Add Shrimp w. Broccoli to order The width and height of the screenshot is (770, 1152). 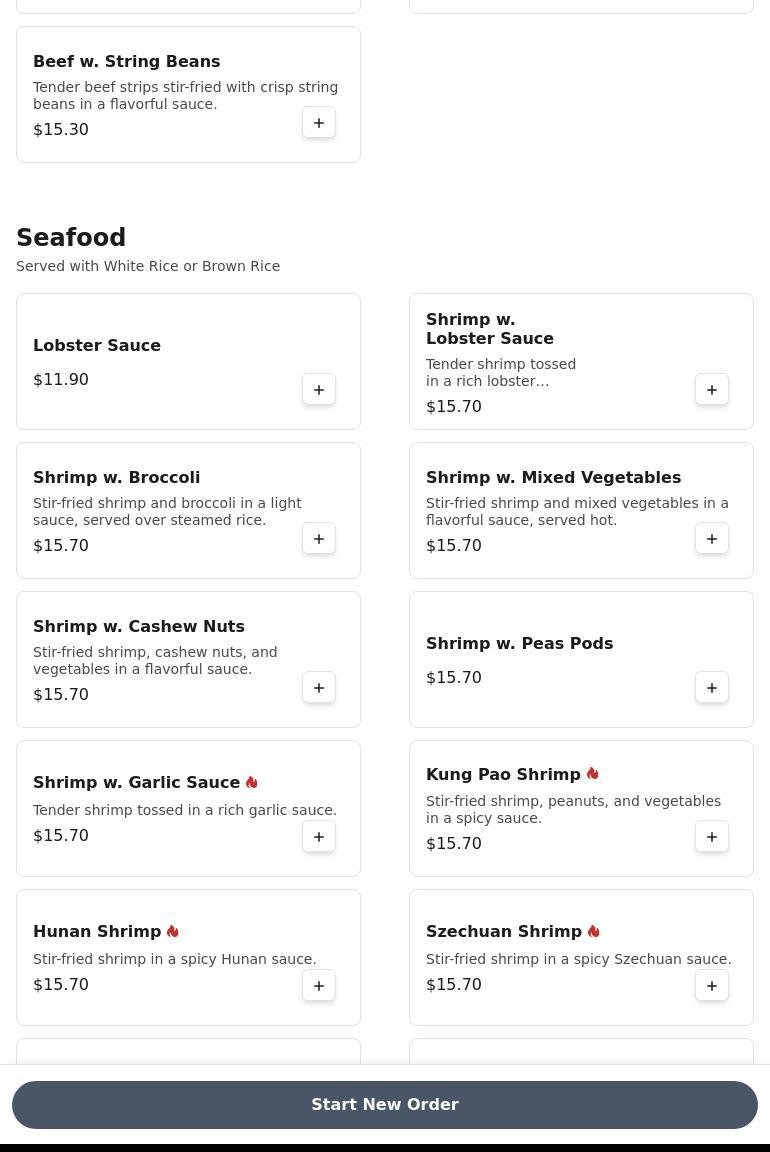pos(319,539)
